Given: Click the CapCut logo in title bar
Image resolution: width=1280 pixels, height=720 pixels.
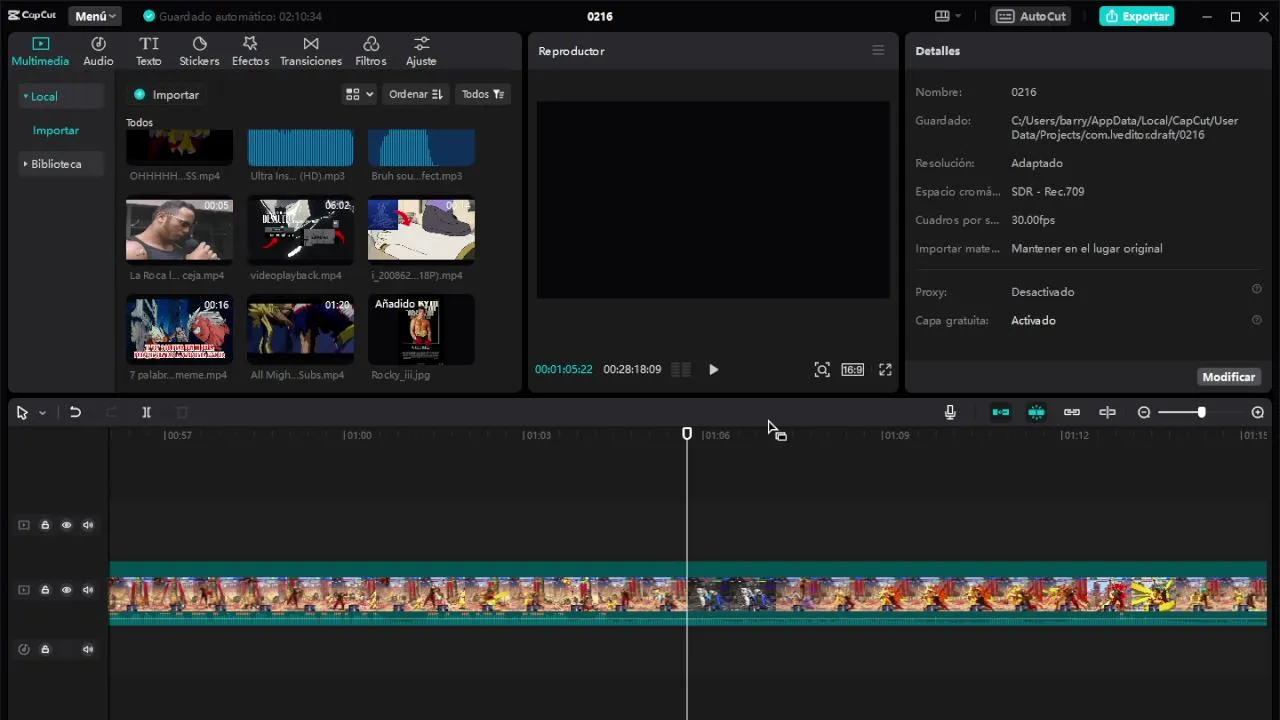Looking at the screenshot, I should (x=33, y=16).
